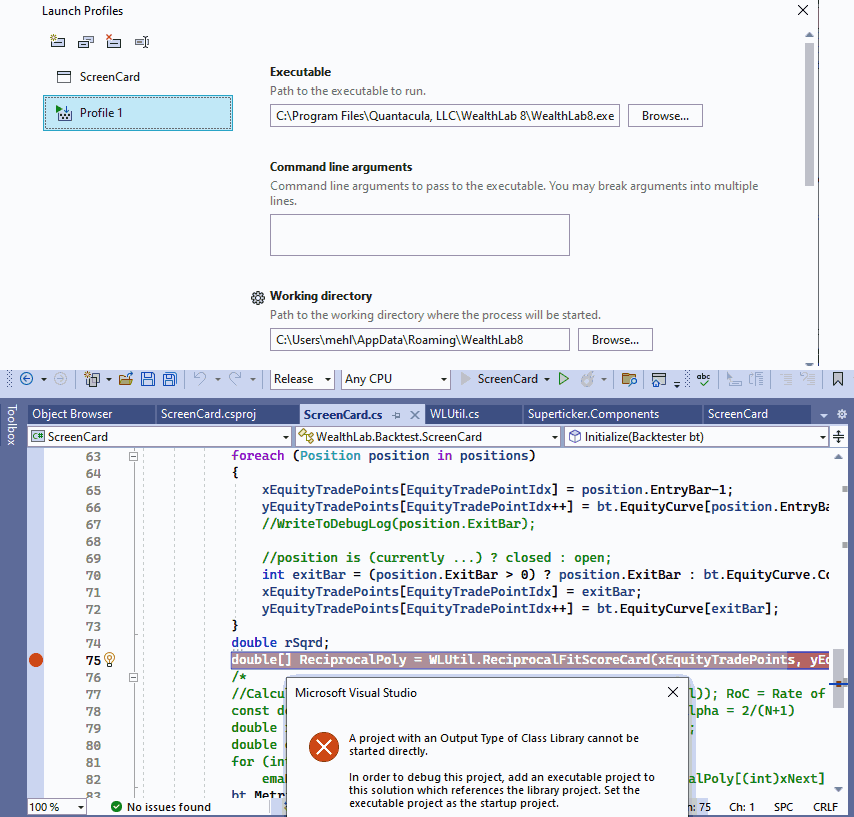This screenshot has height=817, width=854.
Task: Toggle the breakpoint on line 75
Action: 37,659
